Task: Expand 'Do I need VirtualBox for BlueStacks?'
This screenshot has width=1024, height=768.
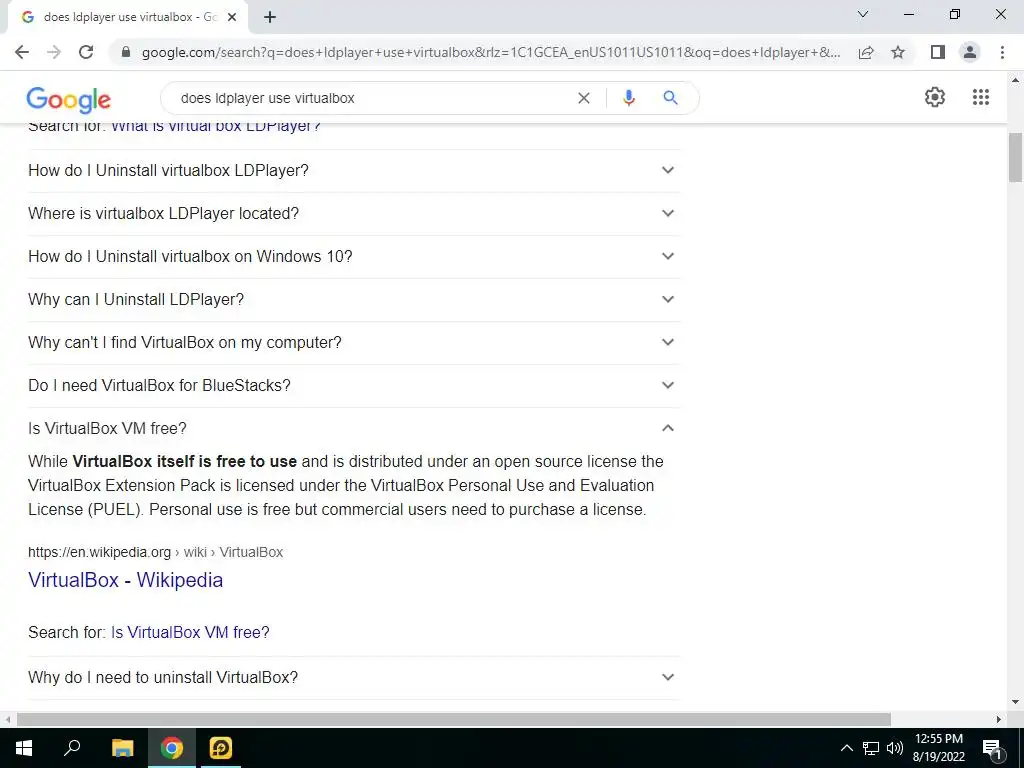Action: [x=353, y=386]
